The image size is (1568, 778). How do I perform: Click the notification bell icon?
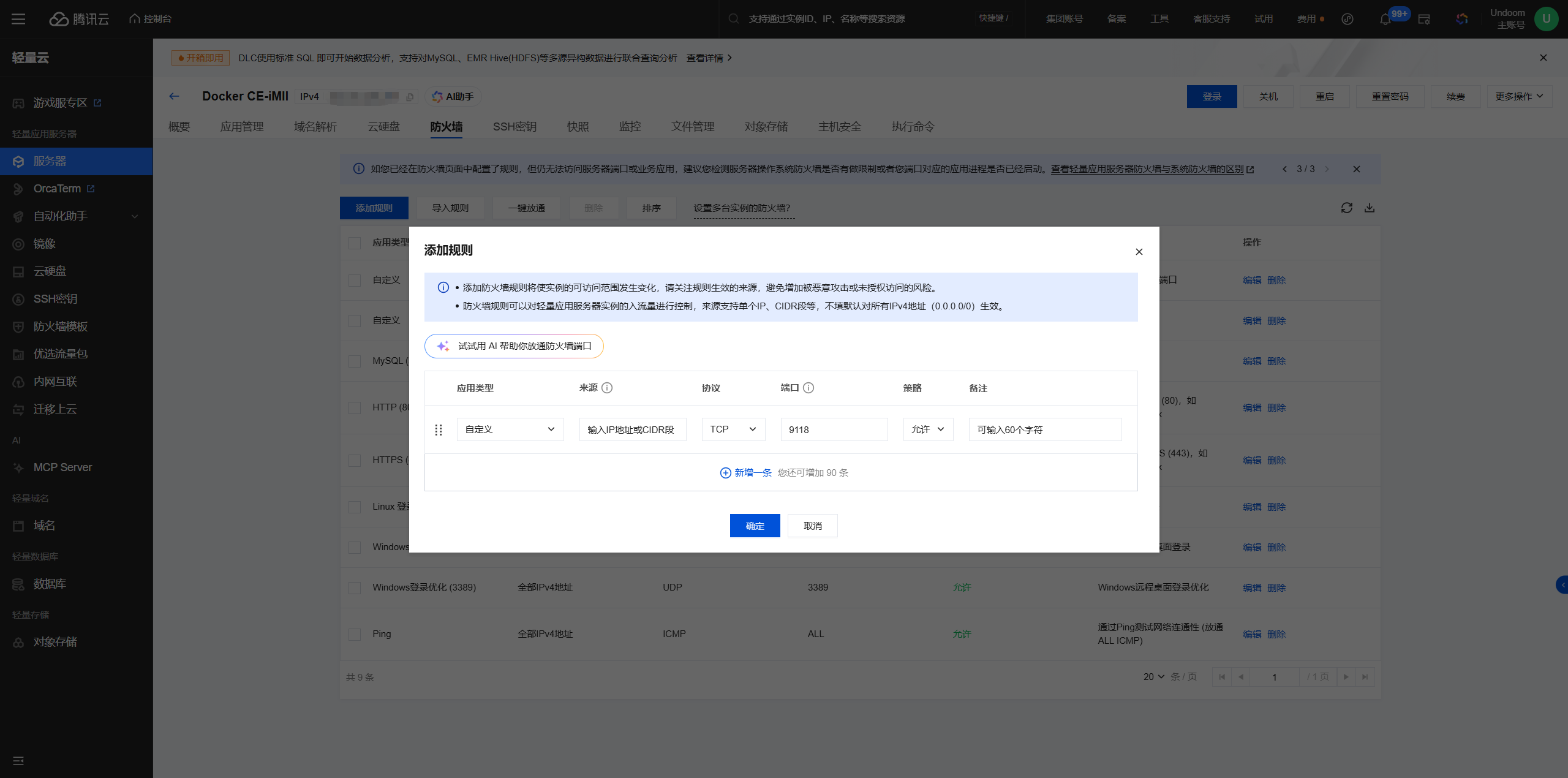pyautogui.click(x=1385, y=19)
